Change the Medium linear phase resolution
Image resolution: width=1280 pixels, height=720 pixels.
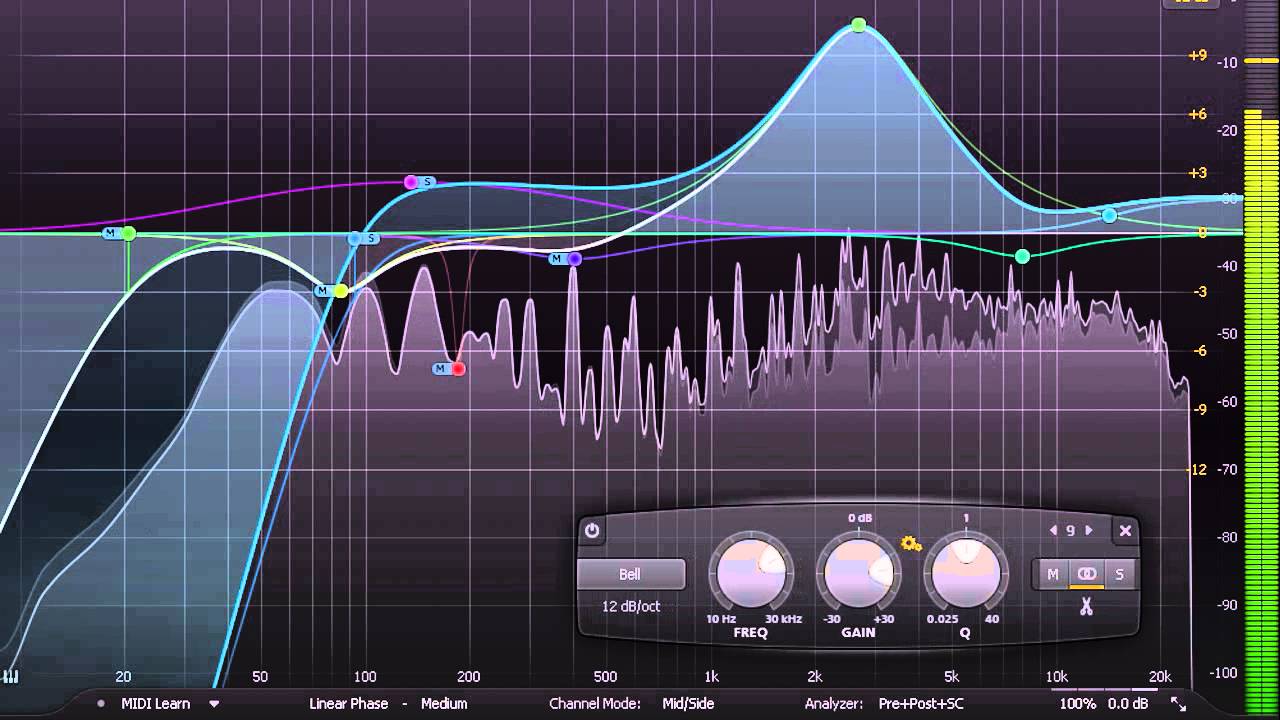coord(444,704)
